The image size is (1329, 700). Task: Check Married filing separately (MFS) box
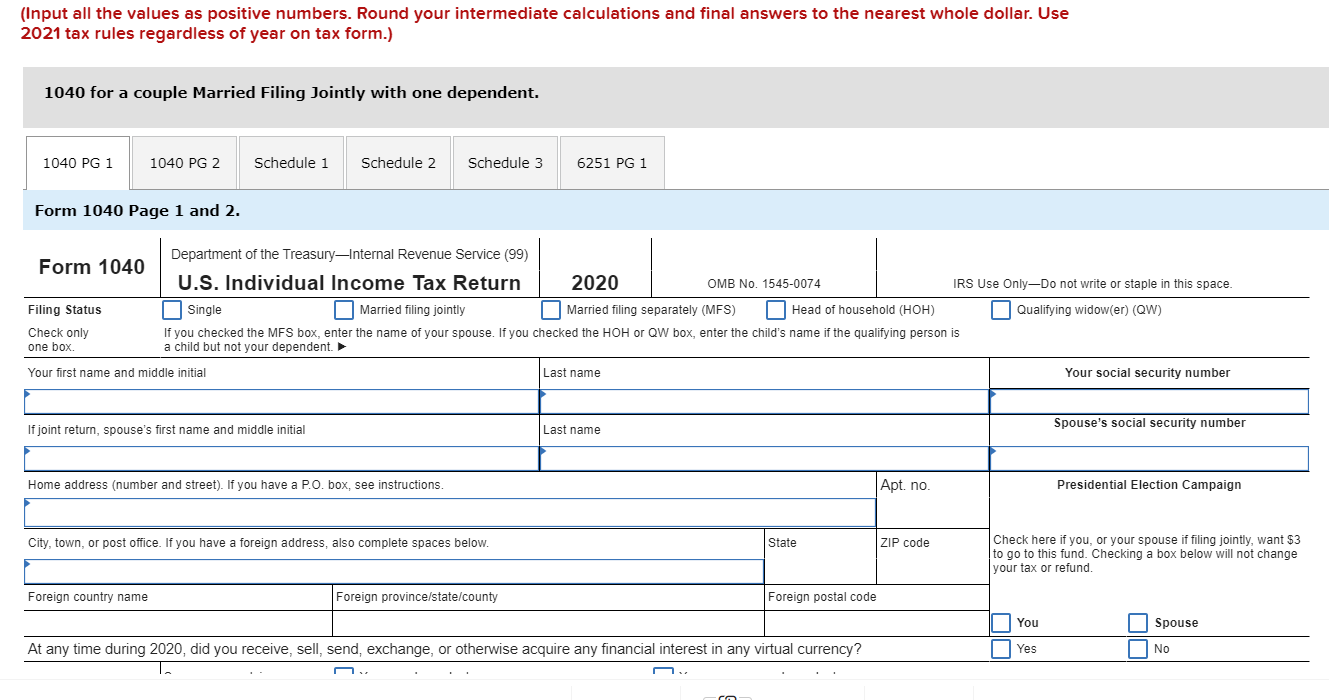[551, 310]
